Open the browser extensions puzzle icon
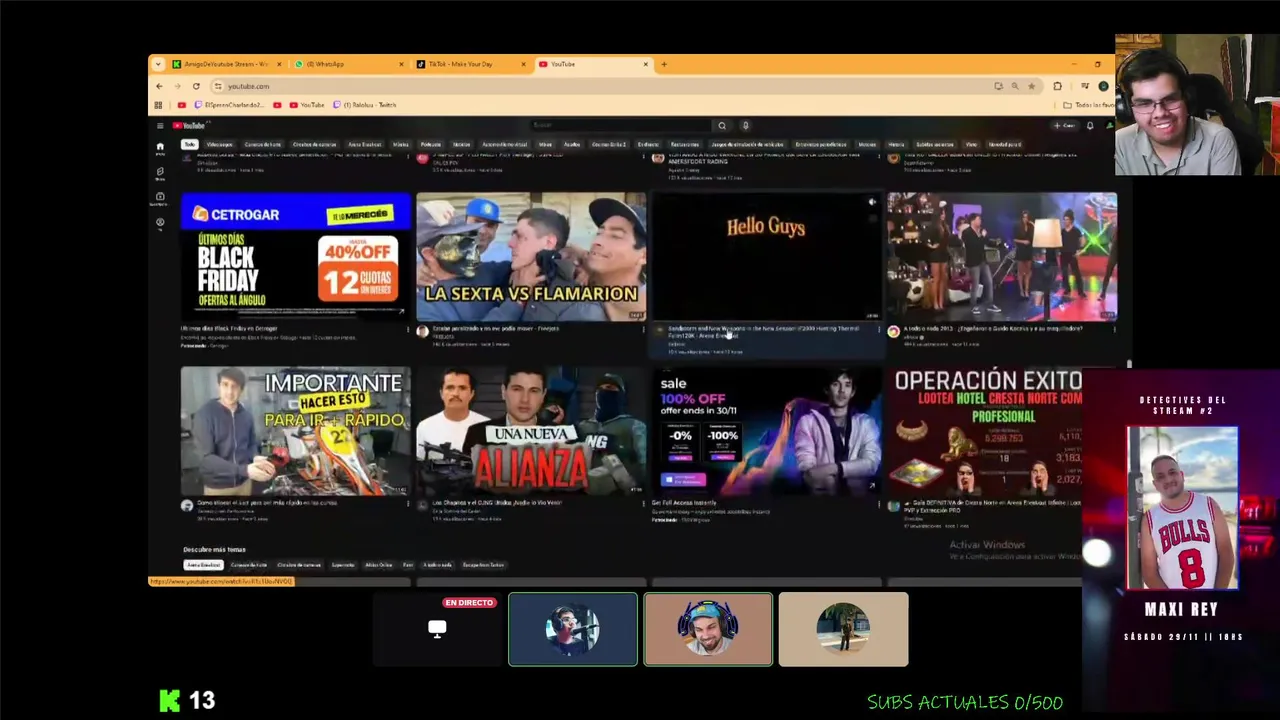Image resolution: width=1280 pixels, height=720 pixels. pyautogui.click(x=1057, y=86)
